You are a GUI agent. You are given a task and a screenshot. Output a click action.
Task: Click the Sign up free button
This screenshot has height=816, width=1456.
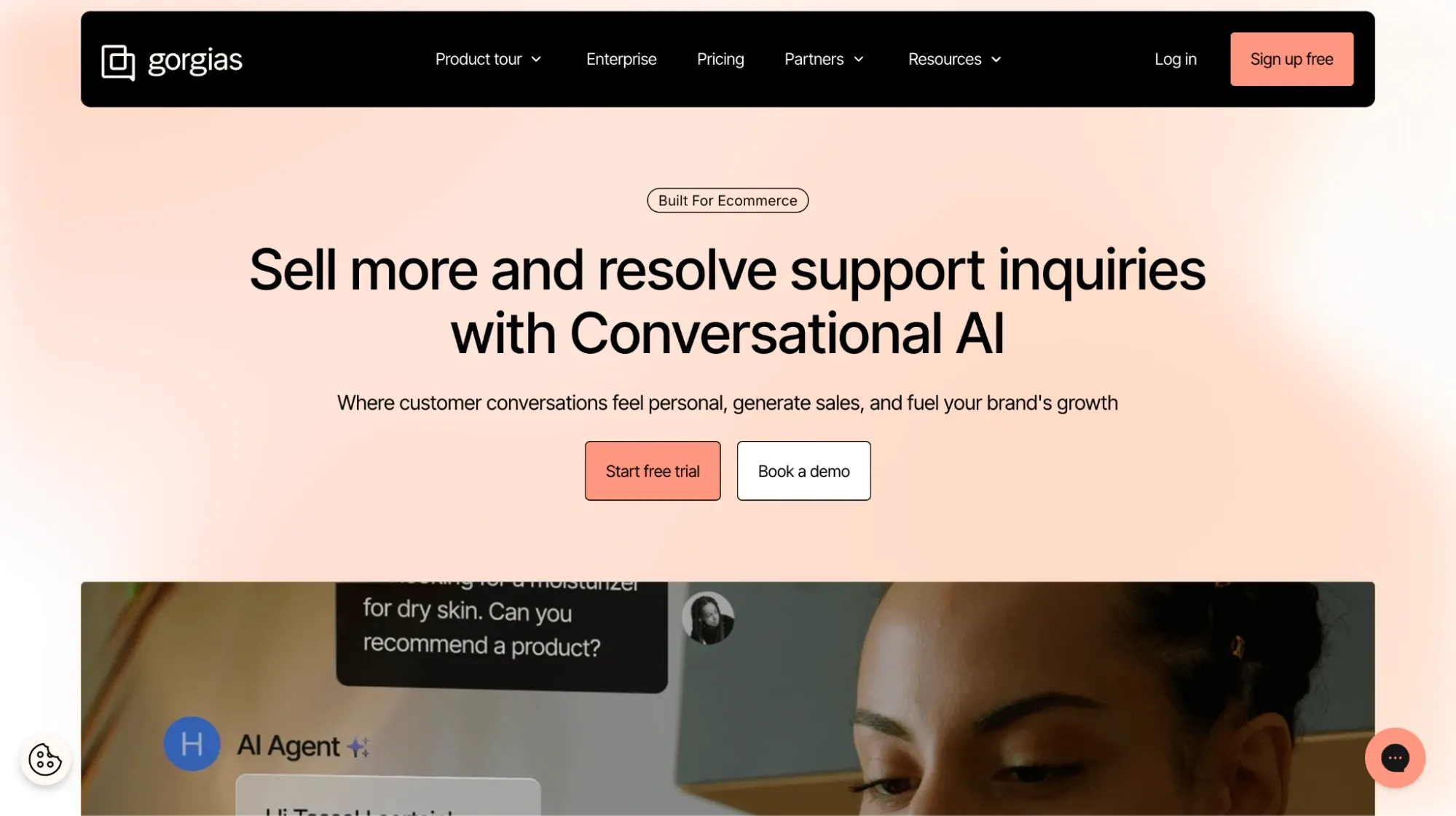1291,59
